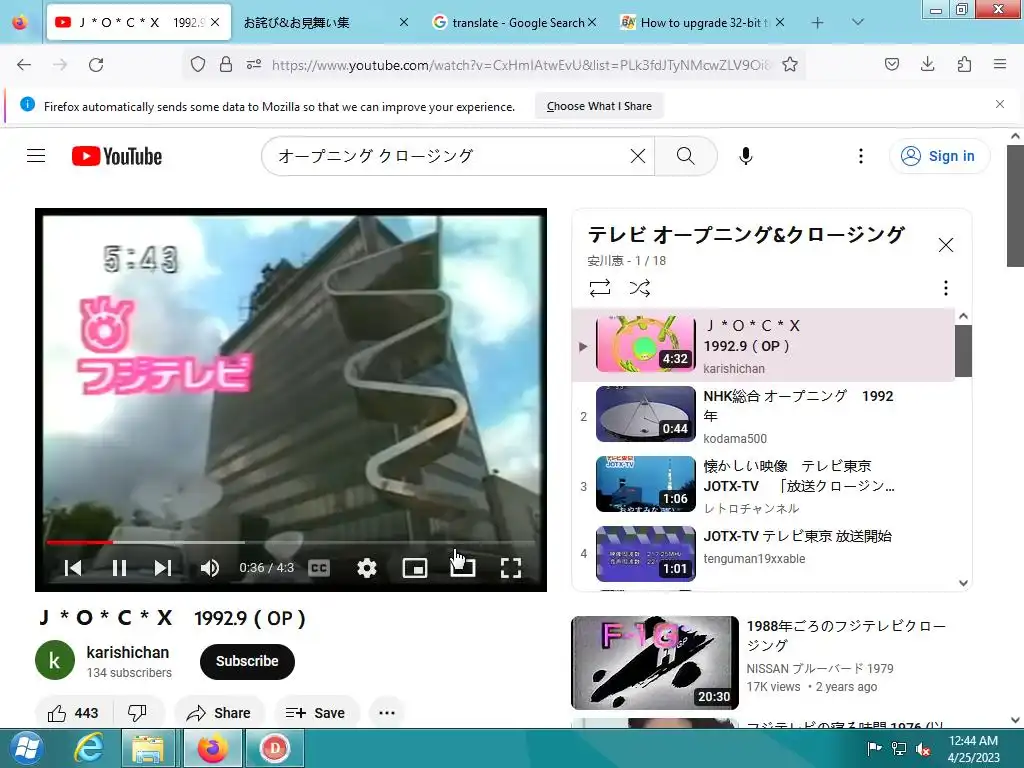Start voice search with microphone
Image resolution: width=1024 pixels, height=768 pixels.
coord(746,156)
